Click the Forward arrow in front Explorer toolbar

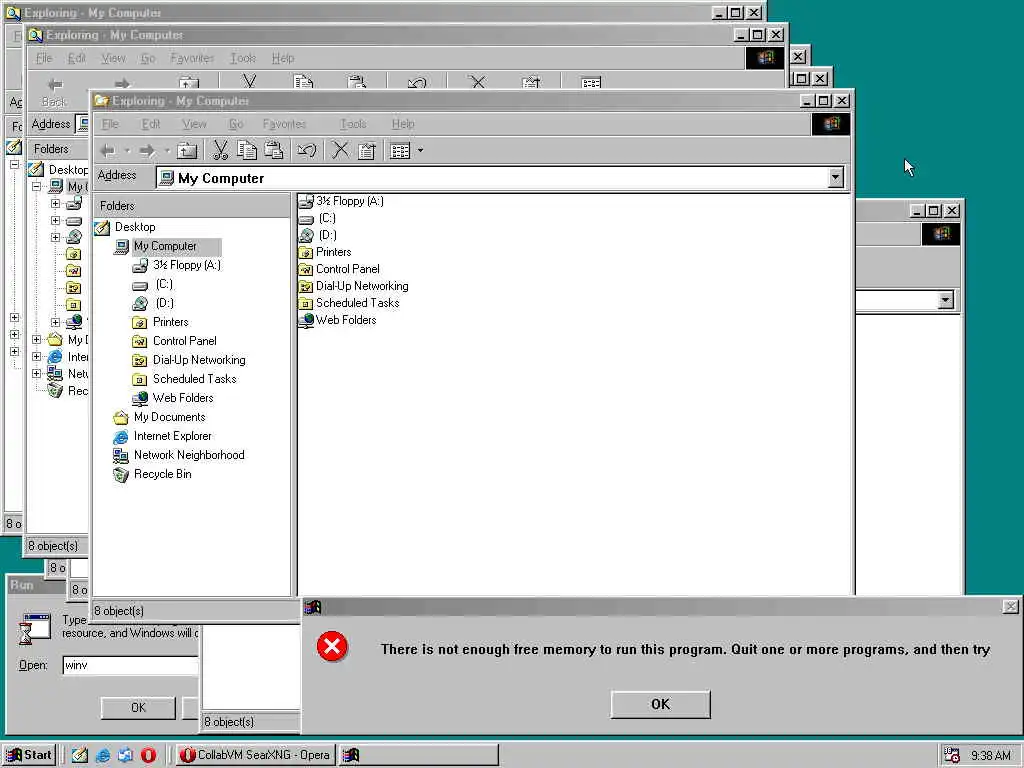pyautogui.click(x=147, y=151)
